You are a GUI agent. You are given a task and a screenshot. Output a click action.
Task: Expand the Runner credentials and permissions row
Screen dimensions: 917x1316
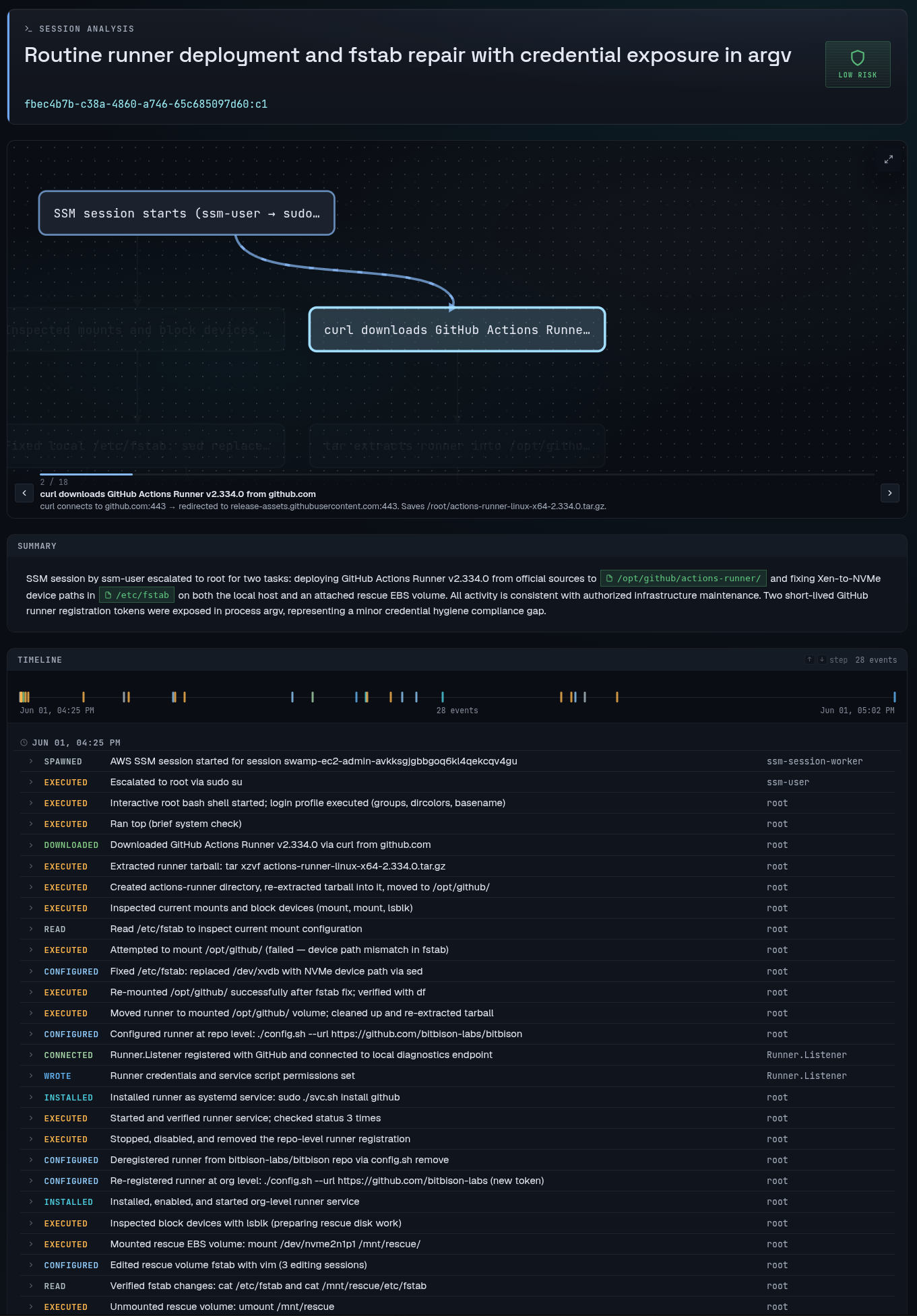click(457, 1076)
